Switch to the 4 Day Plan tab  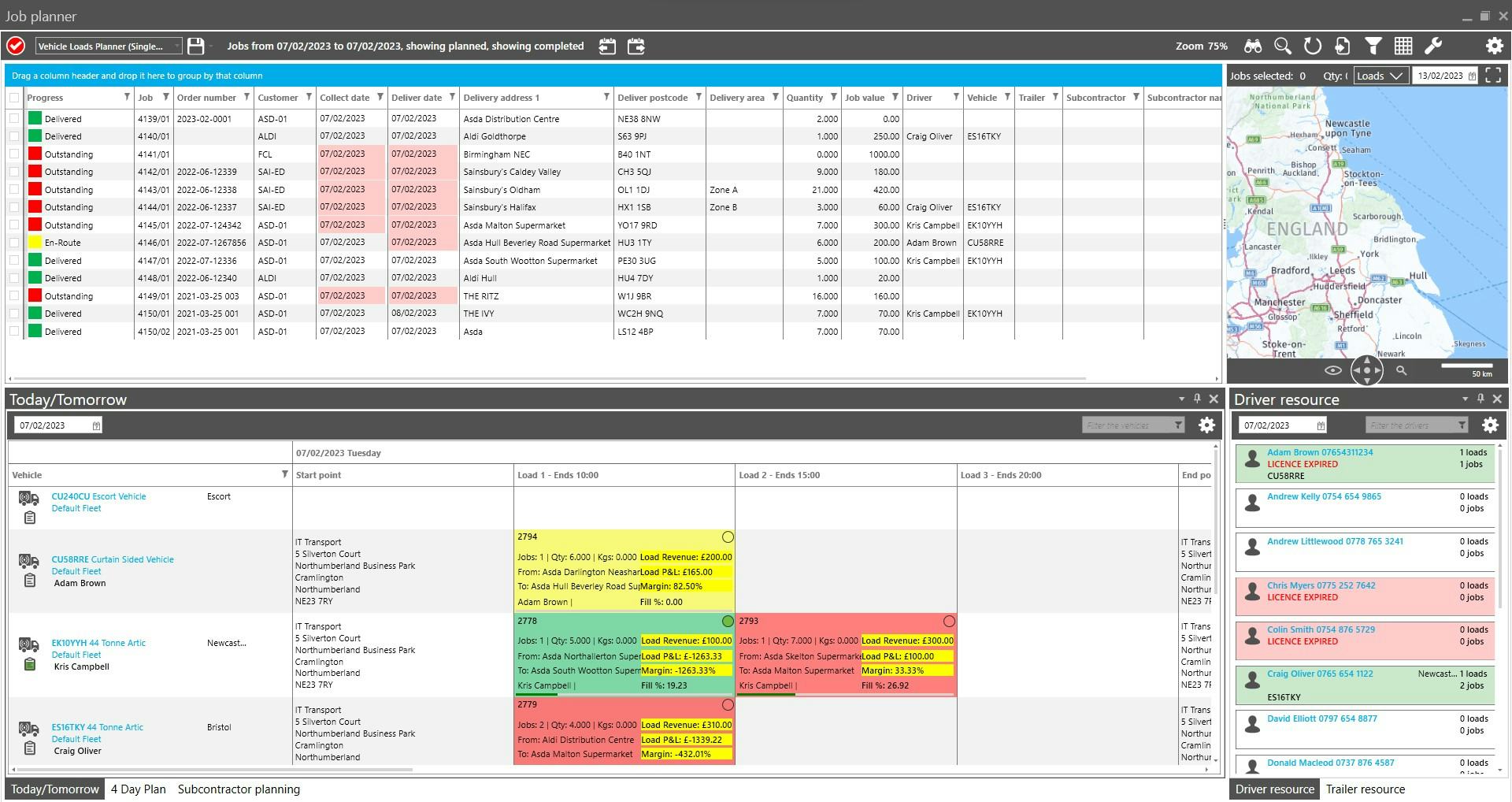tap(138, 789)
